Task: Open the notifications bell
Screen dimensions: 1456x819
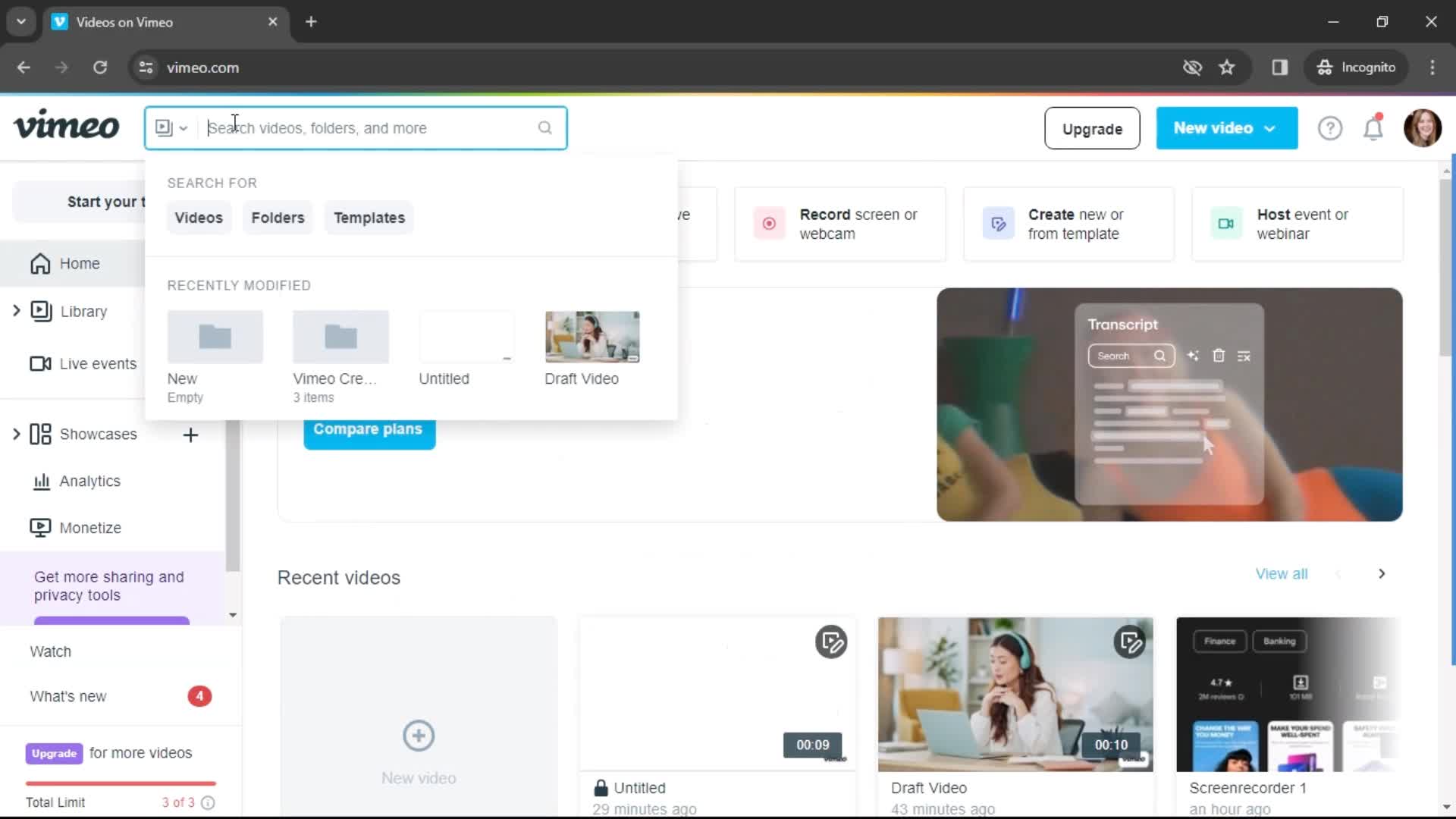Action: [1373, 128]
